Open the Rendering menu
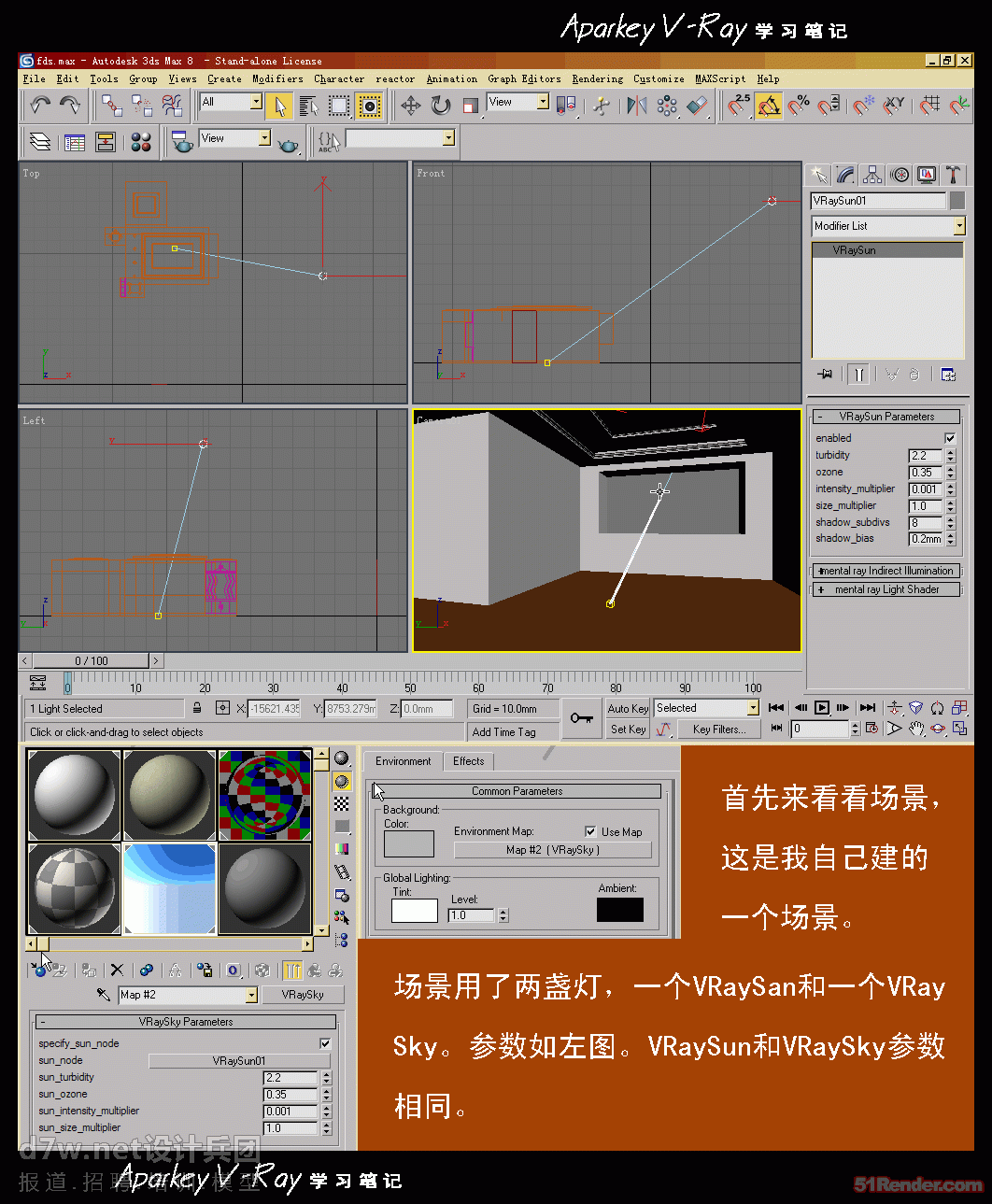This screenshot has height=1204, width=992. (x=597, y=79)
